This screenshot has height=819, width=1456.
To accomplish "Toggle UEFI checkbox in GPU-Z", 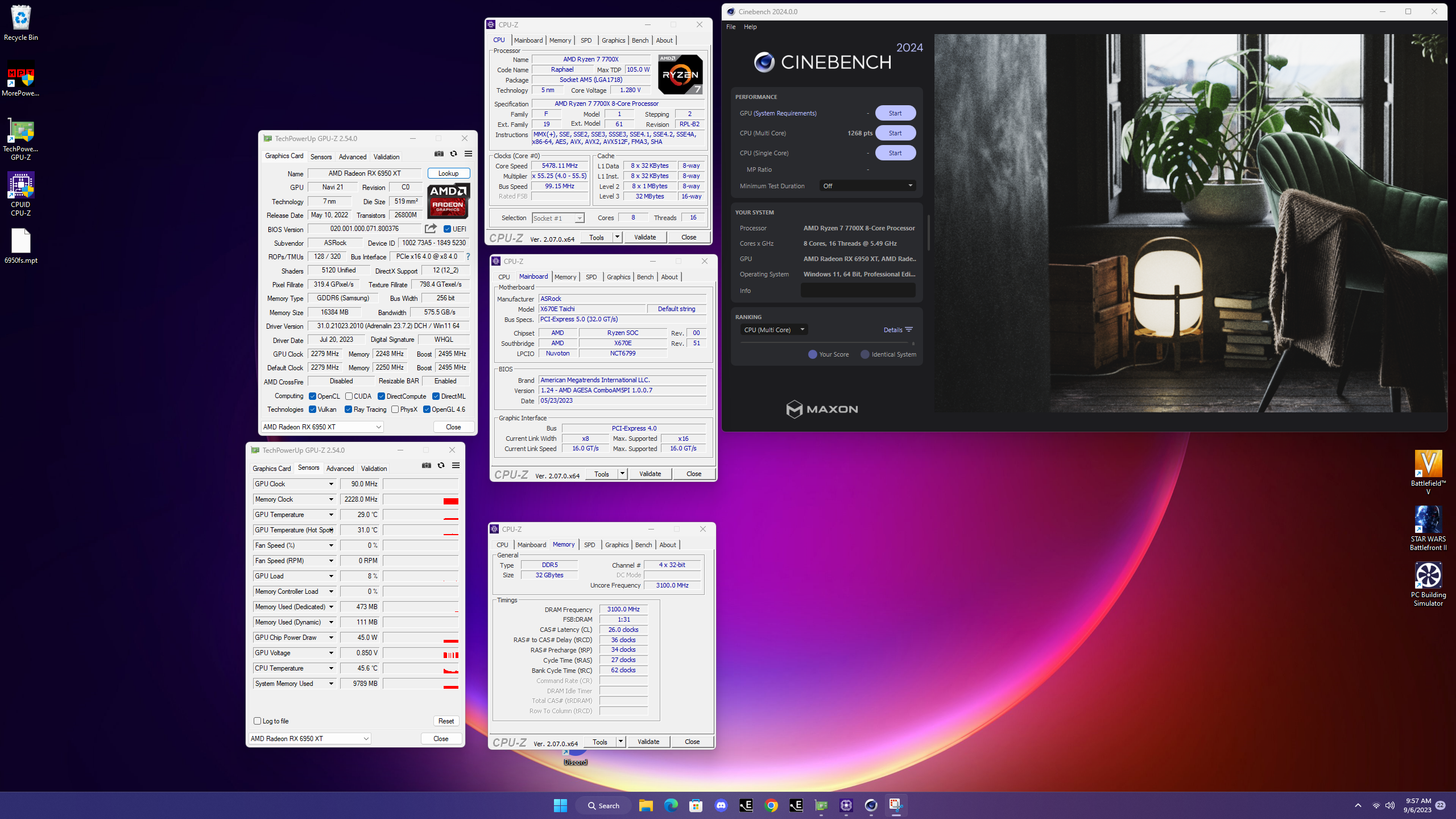I will [x=447, y=229].
